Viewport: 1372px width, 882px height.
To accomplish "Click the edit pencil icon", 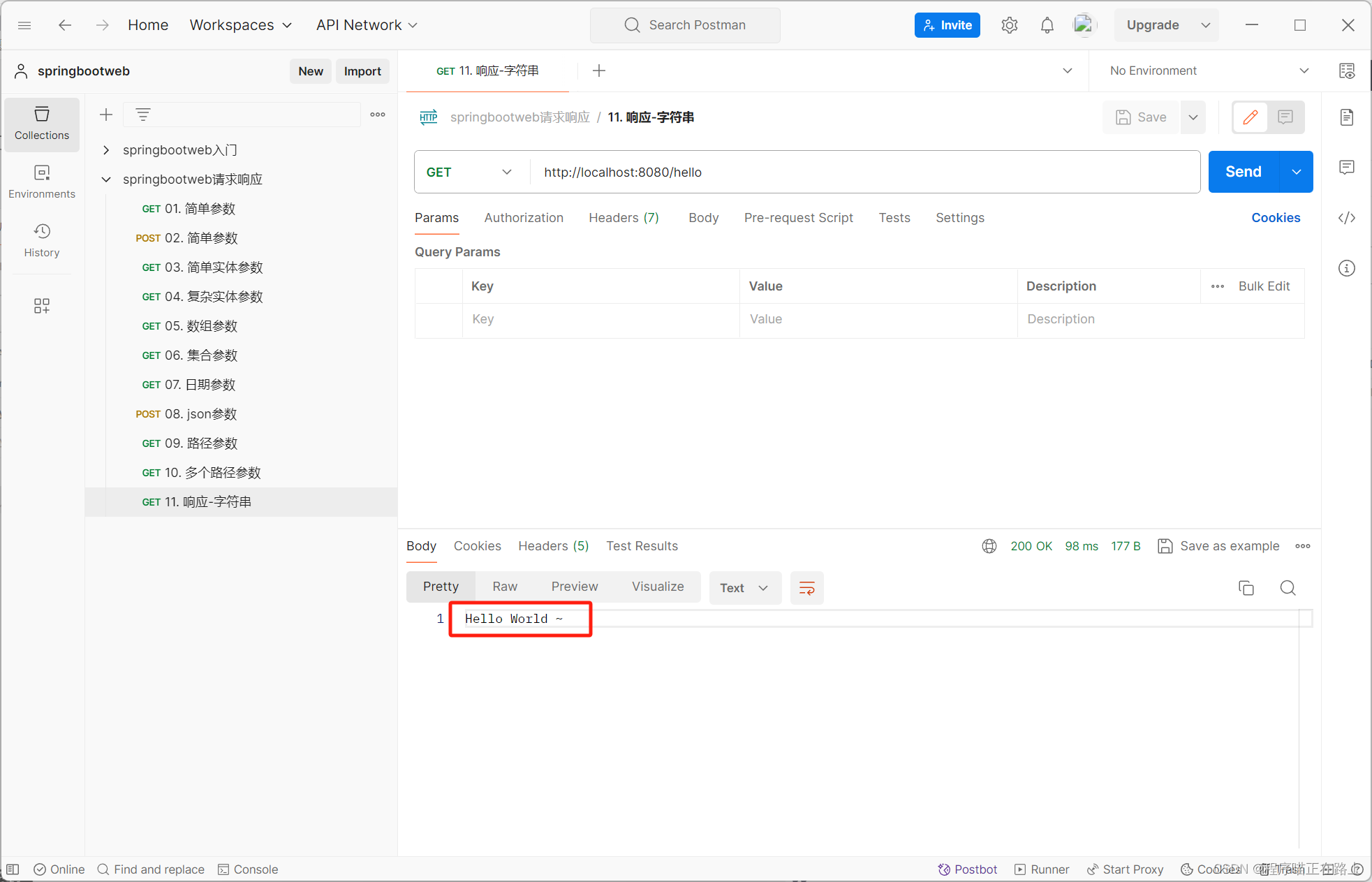I will 1250,117.
